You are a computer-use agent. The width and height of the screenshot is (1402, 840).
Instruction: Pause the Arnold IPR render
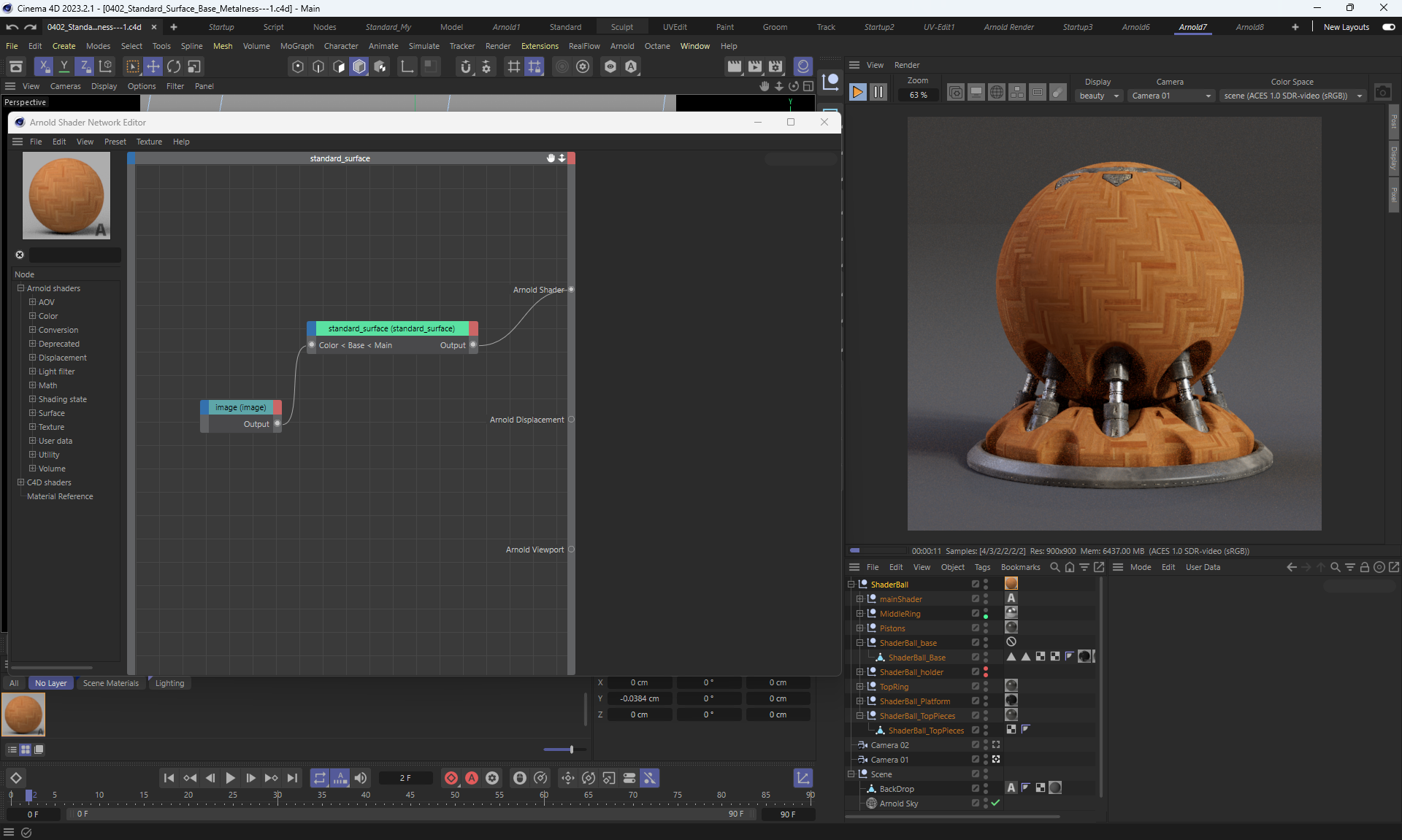click(878, 93)
